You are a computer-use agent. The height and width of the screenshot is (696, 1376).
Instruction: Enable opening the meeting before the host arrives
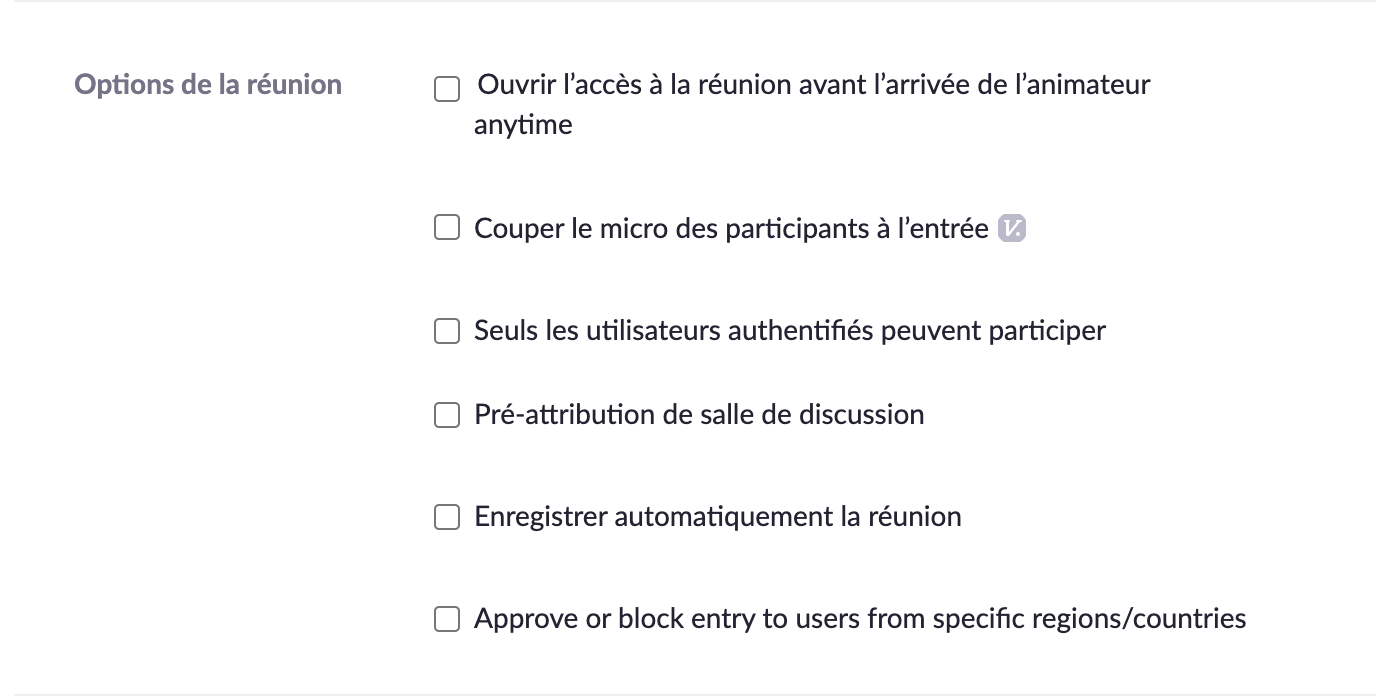pyautogui.click(x=446, y=90)
